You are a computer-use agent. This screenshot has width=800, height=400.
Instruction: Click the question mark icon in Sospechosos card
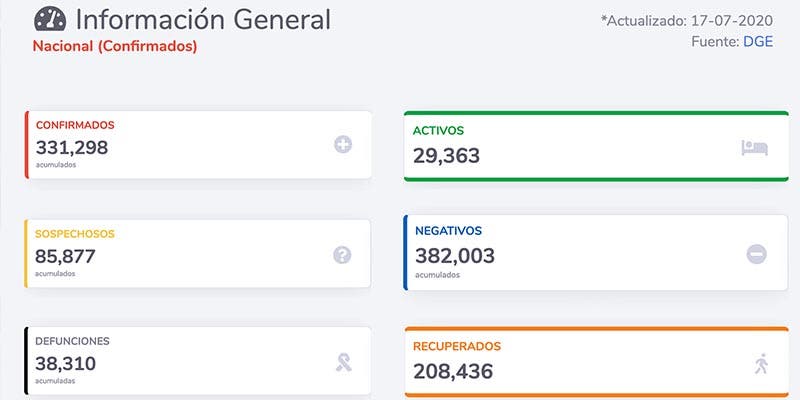pos(343,255)
